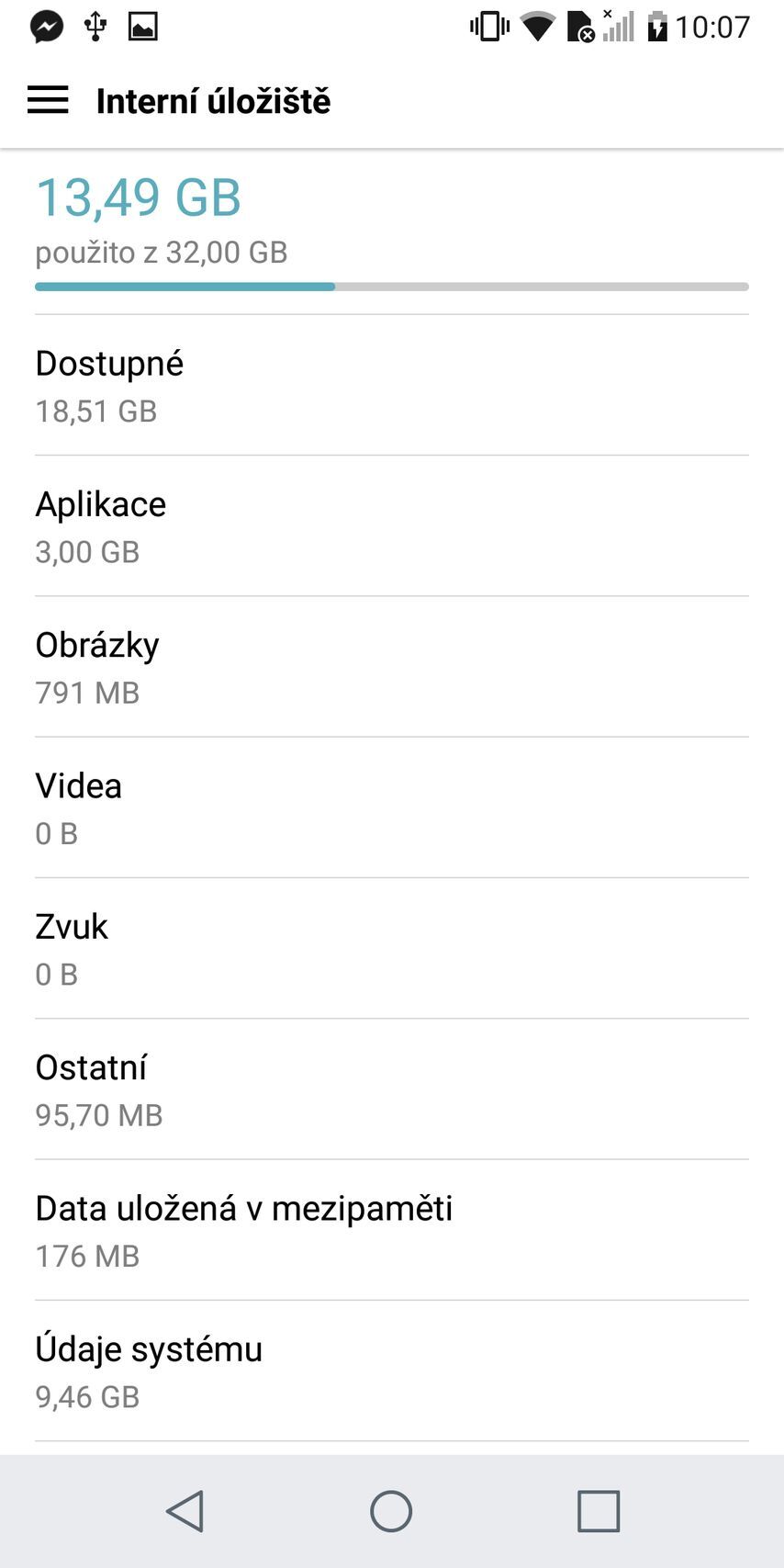Click the storage usage progress bar

pyautogui.click(x=392, y=287)
